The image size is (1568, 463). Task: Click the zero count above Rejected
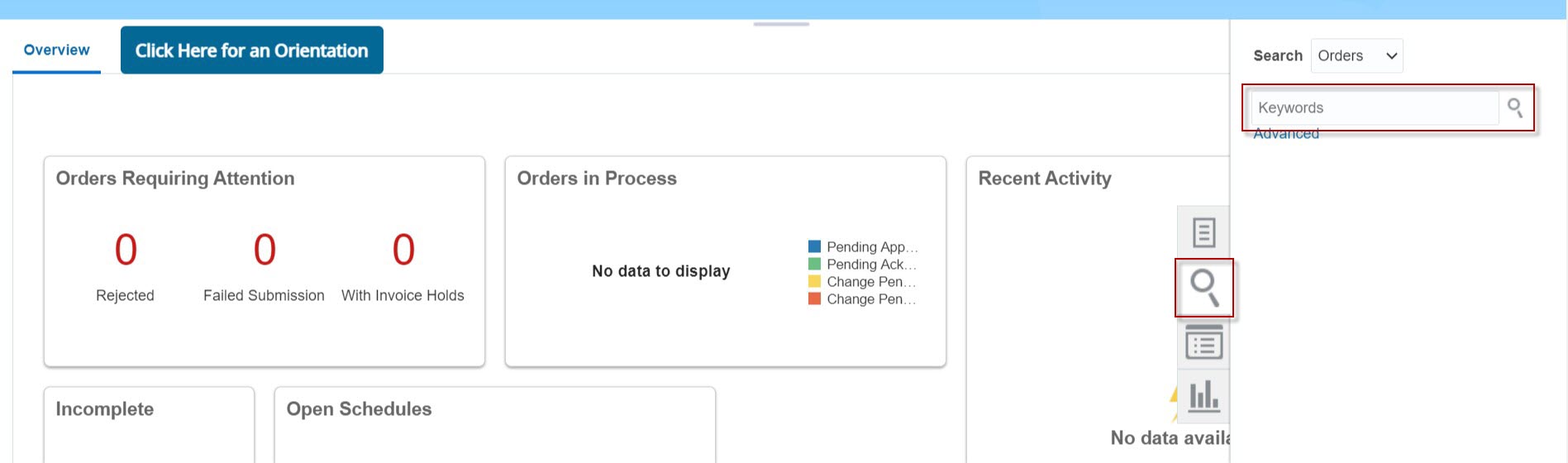coord(126,250)
